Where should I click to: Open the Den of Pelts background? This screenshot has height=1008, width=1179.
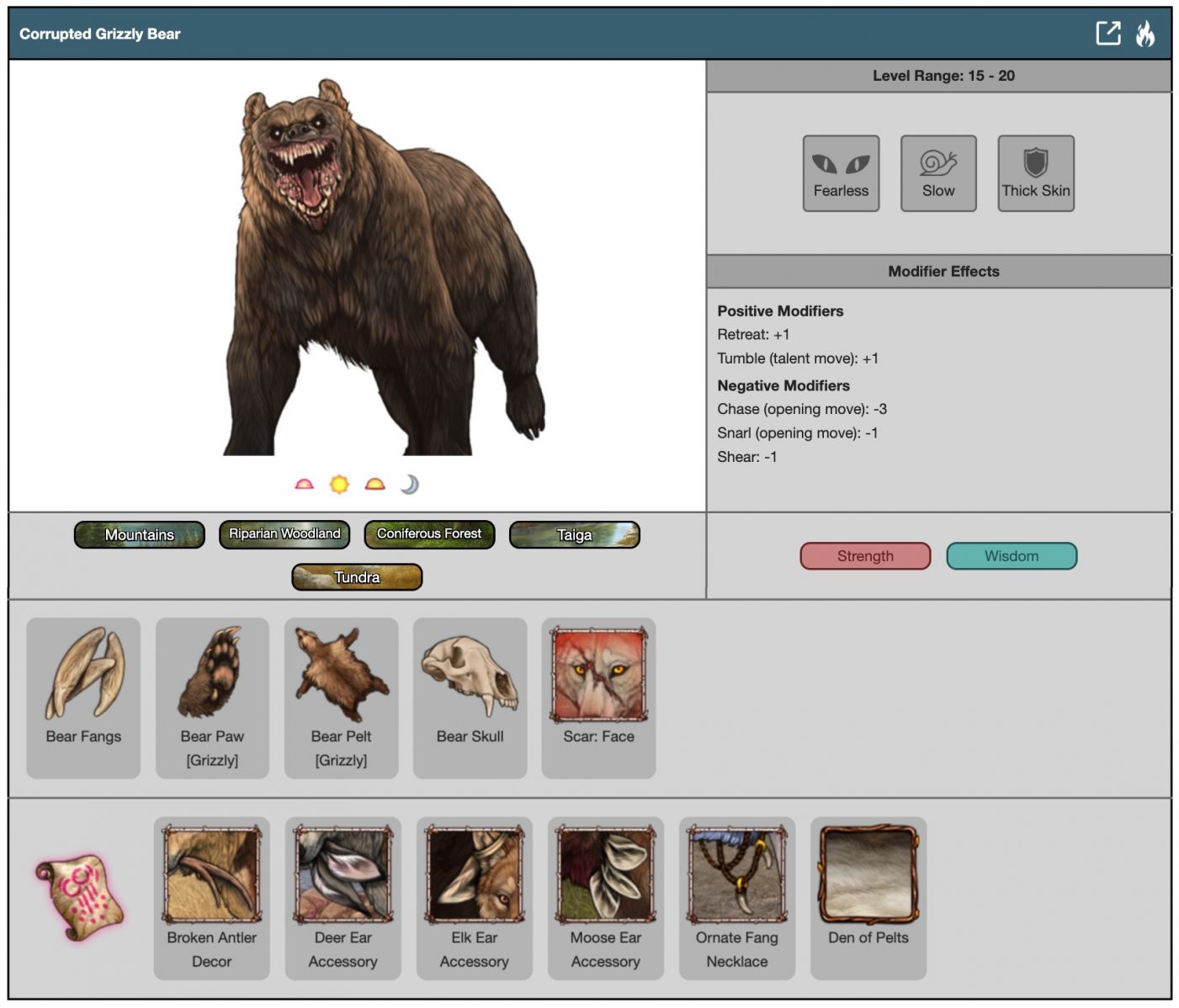868,897
